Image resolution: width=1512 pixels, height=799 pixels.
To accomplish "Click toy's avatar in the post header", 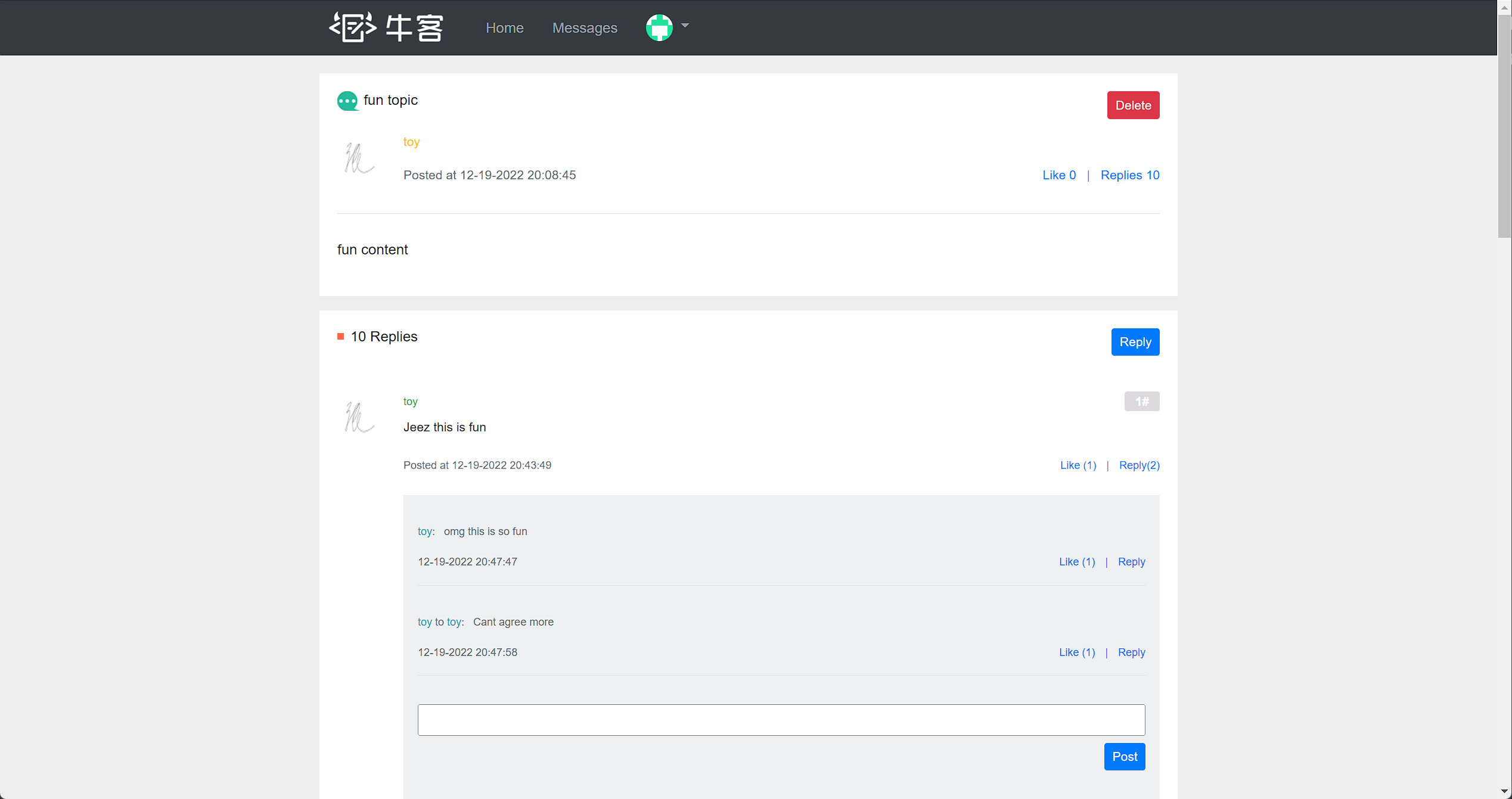I will (x=359, y=158).
